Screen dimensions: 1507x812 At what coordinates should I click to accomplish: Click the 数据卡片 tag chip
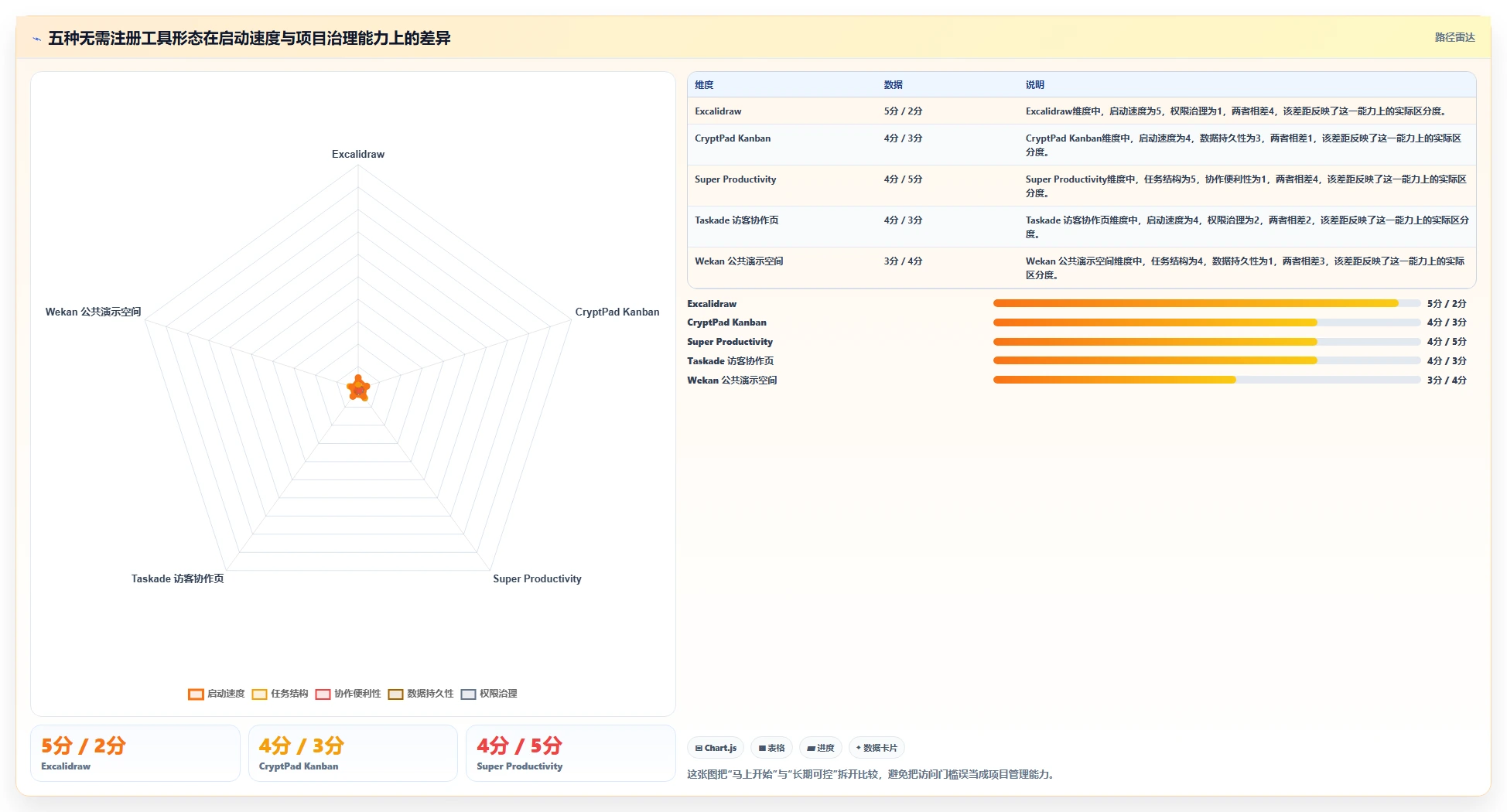pos(877,748)
